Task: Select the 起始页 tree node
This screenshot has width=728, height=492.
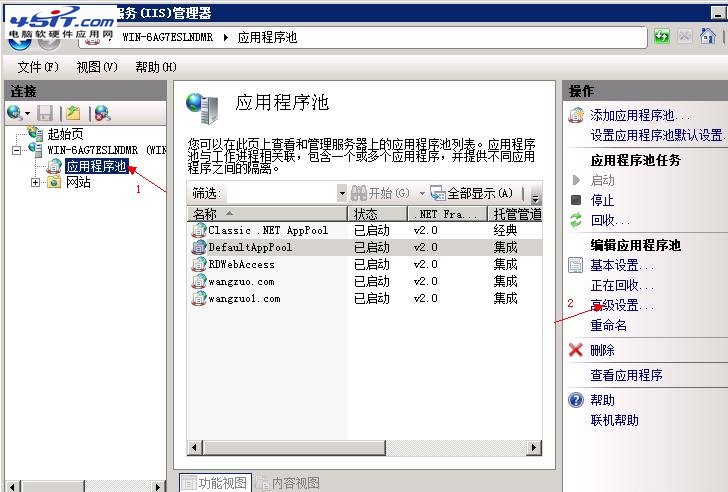Action: click(x=65, y=134)
